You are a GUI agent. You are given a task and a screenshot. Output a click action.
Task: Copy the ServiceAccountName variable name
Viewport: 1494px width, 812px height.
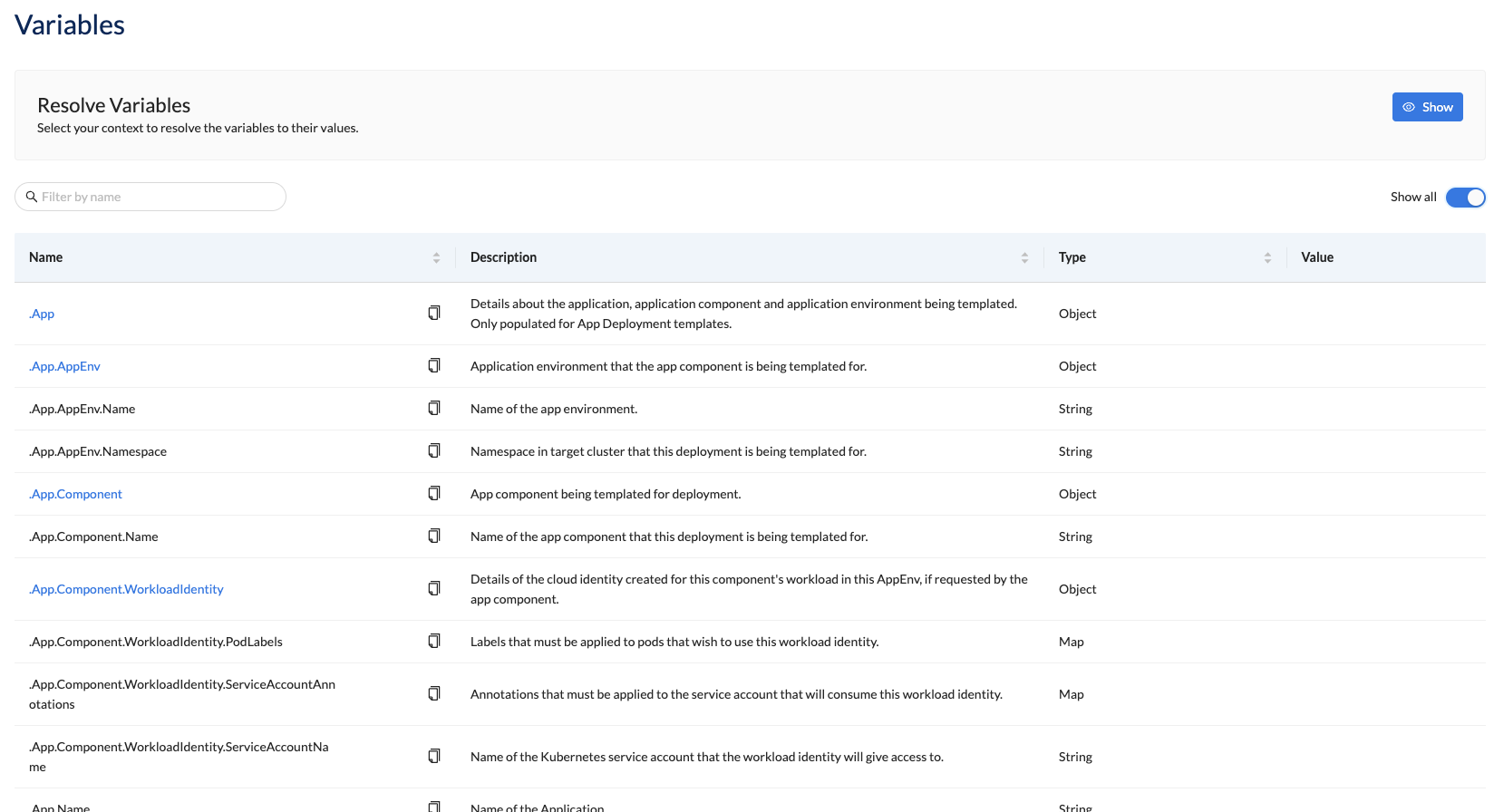tap(434, 756)
